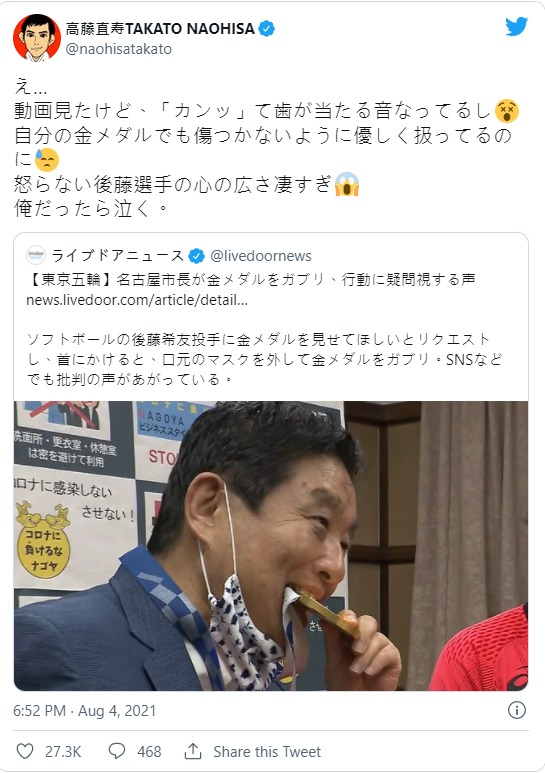
Task: Click the quoted tweet headline 【東京五輪】
Action: point(71,280)
